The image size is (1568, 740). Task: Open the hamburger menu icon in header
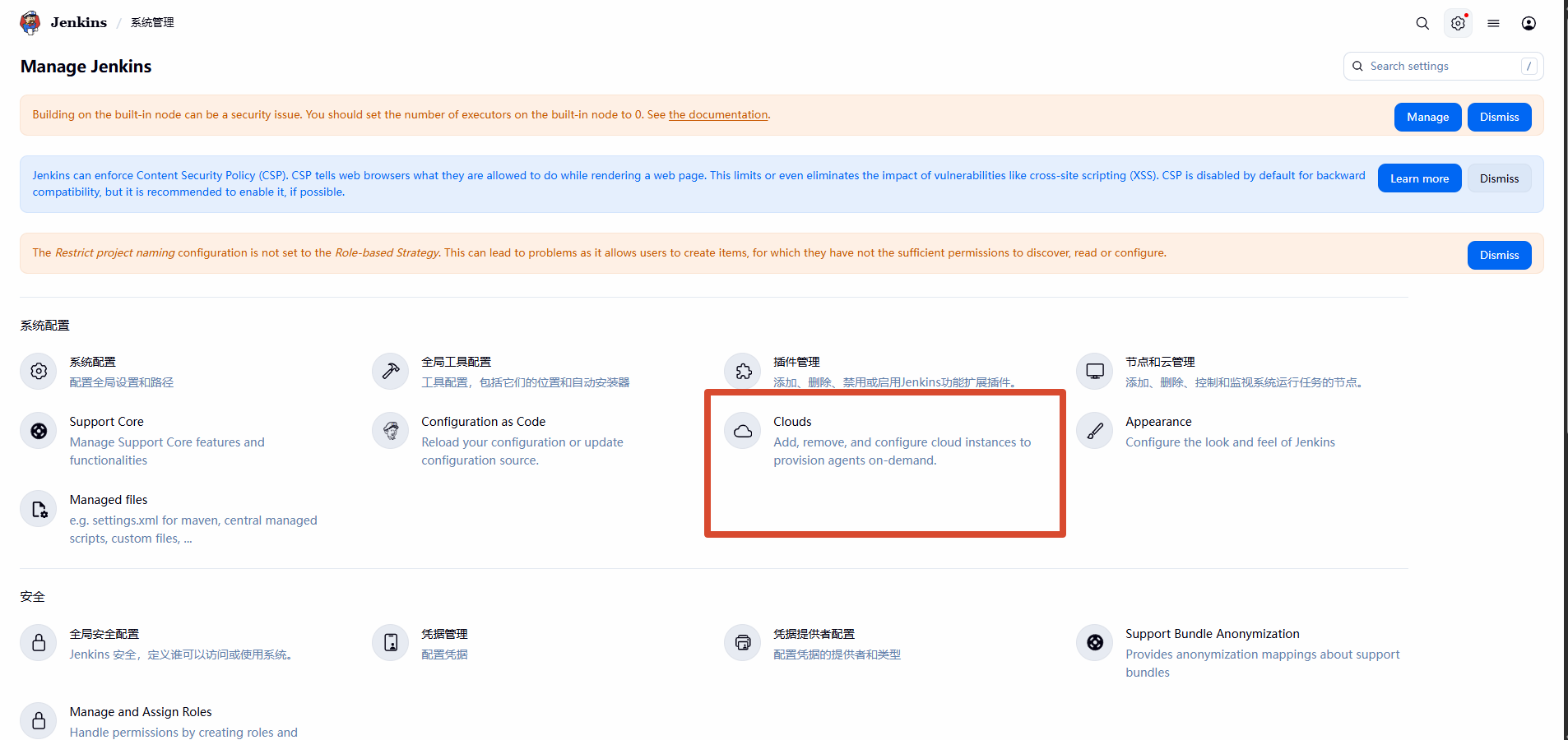click(1493, 23)
